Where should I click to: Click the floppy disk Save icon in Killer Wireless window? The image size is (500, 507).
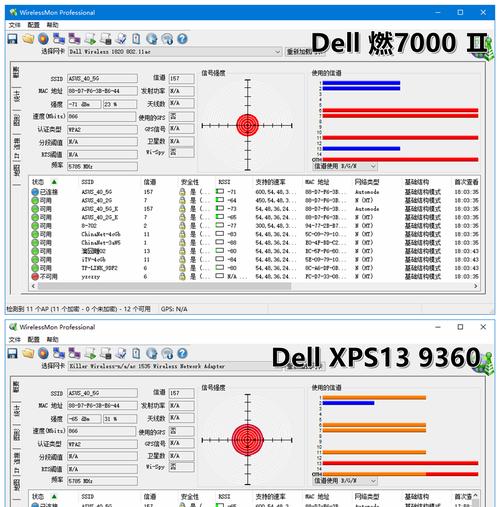[x=12, y=353]
